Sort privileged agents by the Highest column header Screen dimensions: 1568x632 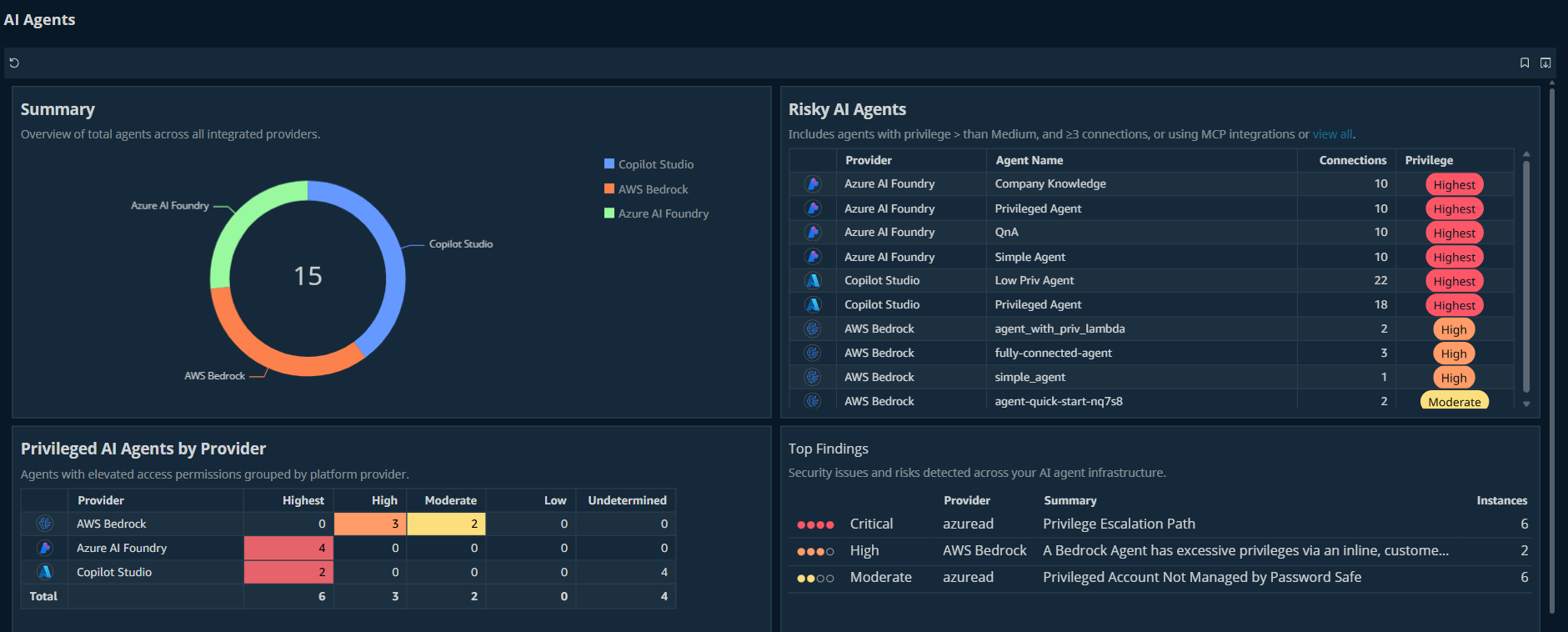[303, 500]
